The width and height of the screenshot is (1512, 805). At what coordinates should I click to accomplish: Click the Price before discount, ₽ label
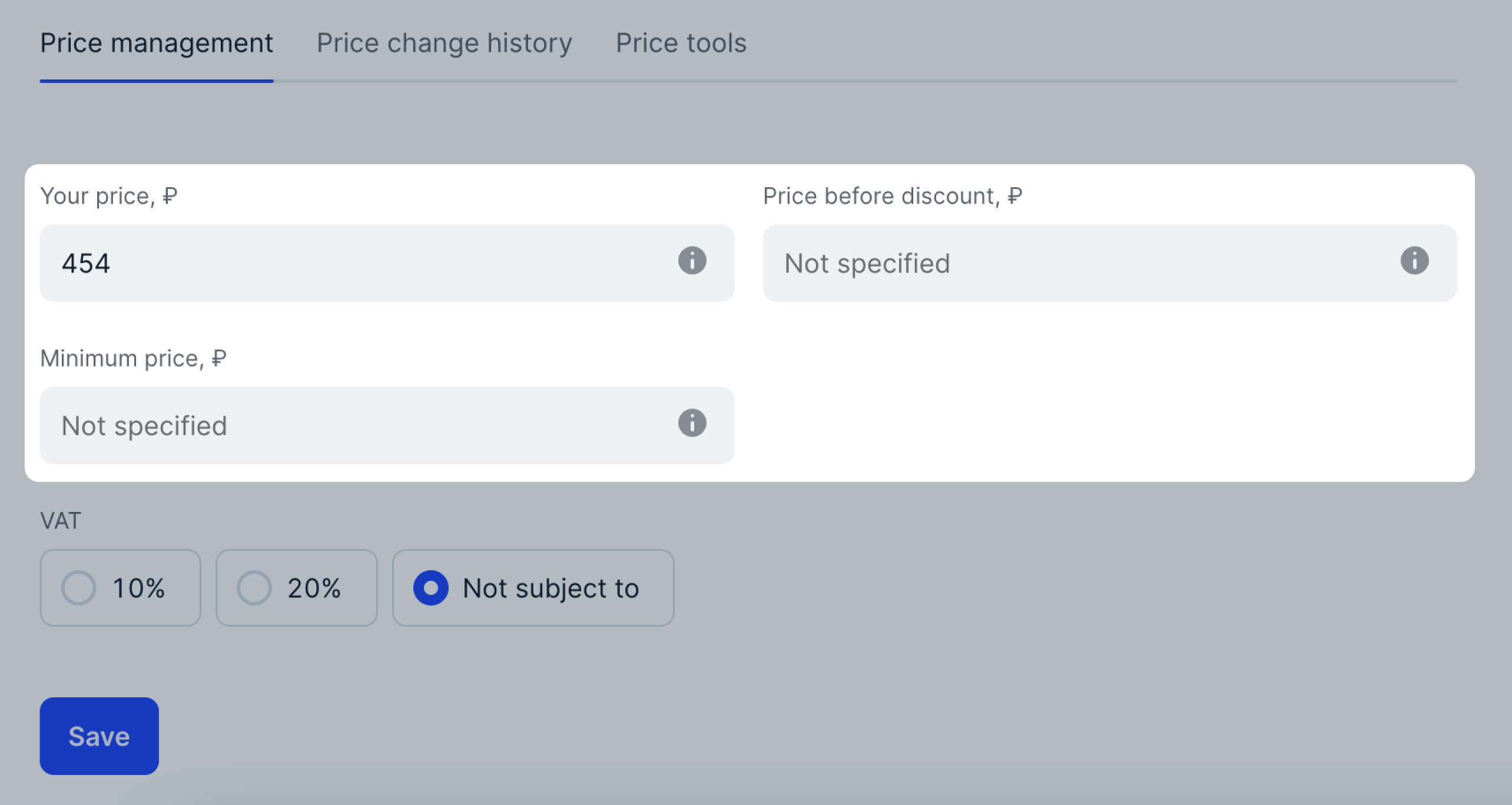coord(893,196)
